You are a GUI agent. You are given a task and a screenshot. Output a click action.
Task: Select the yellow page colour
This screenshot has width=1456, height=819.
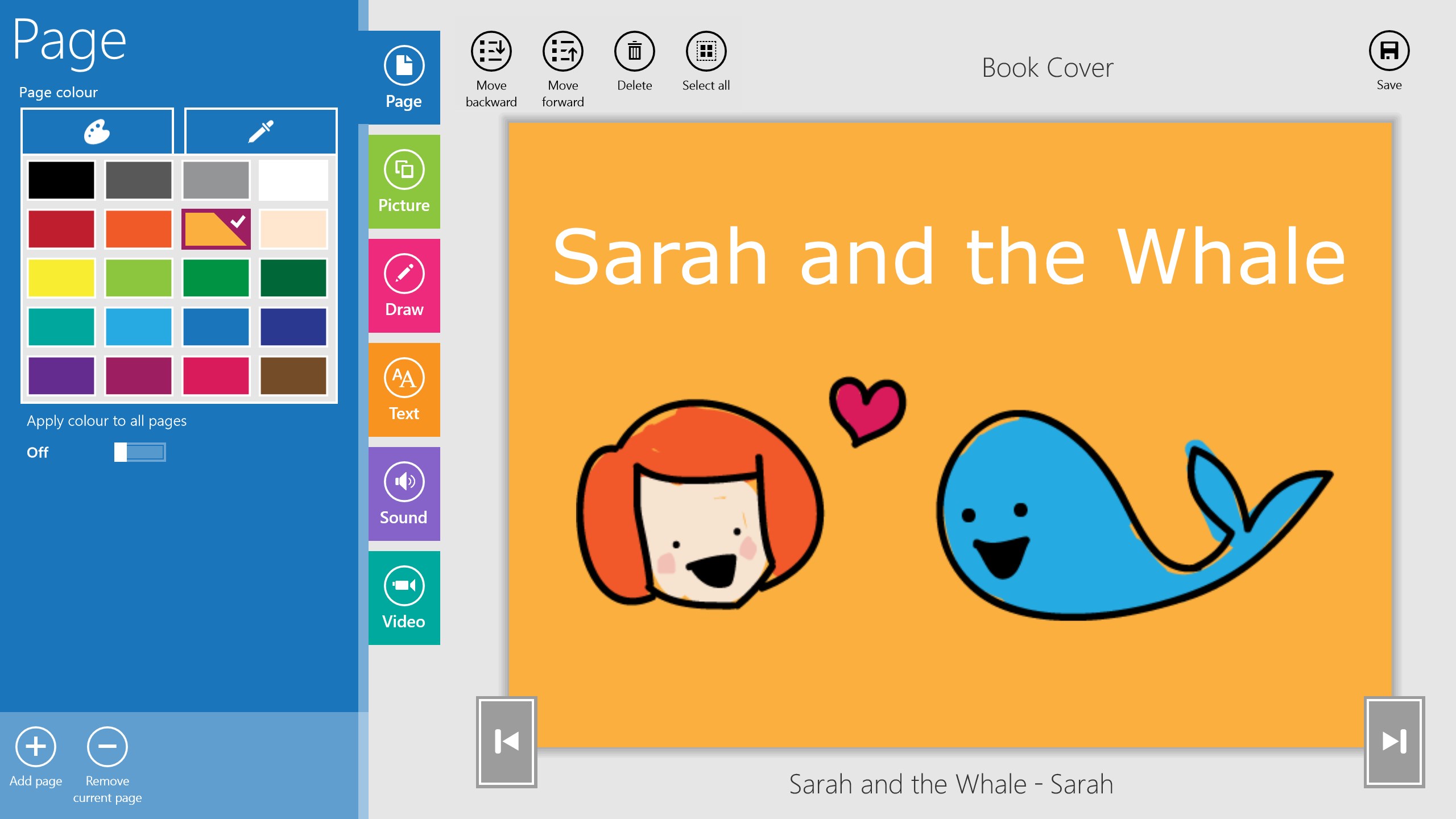click(x=60, y=278)
